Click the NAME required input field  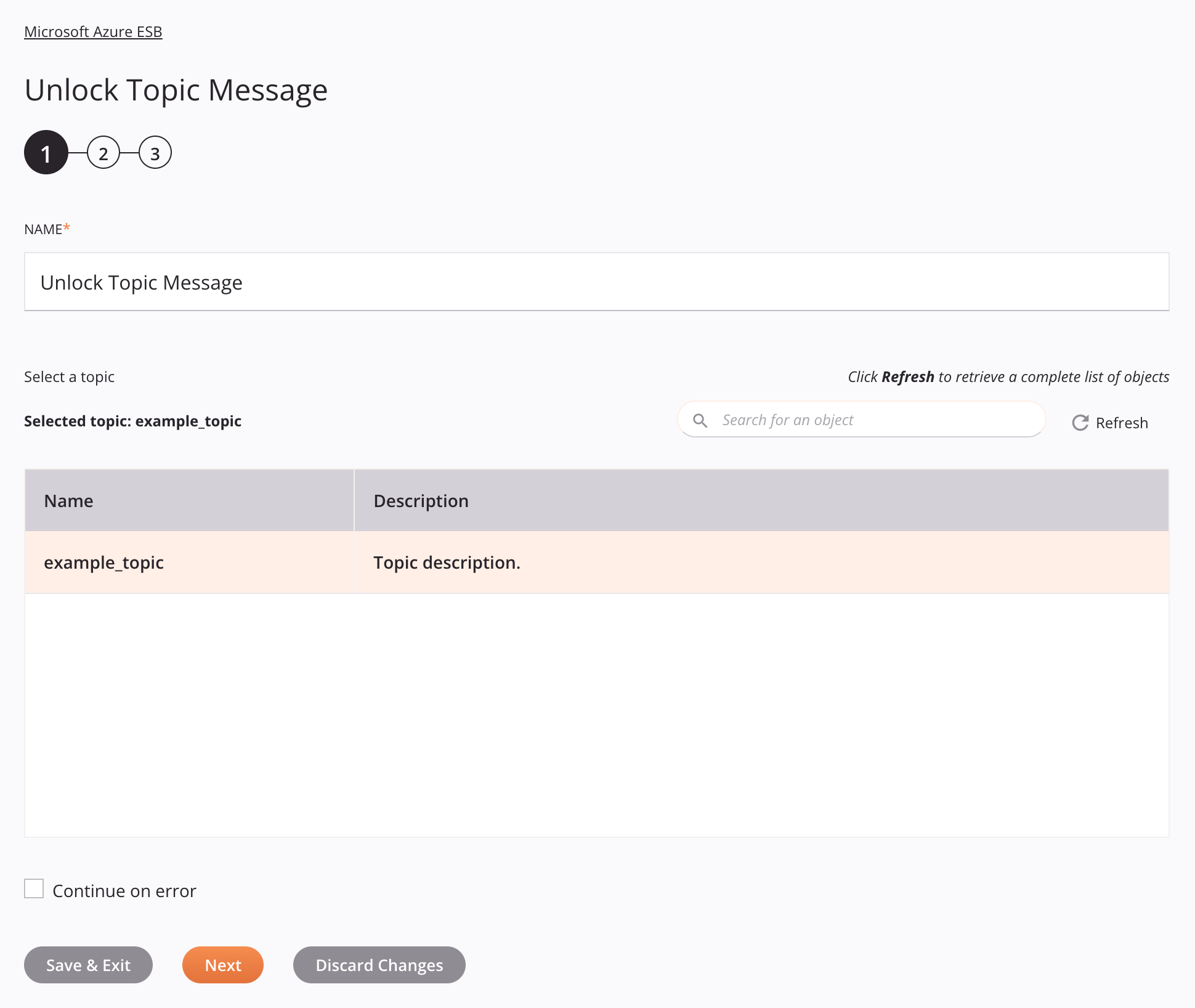point(596,281)
